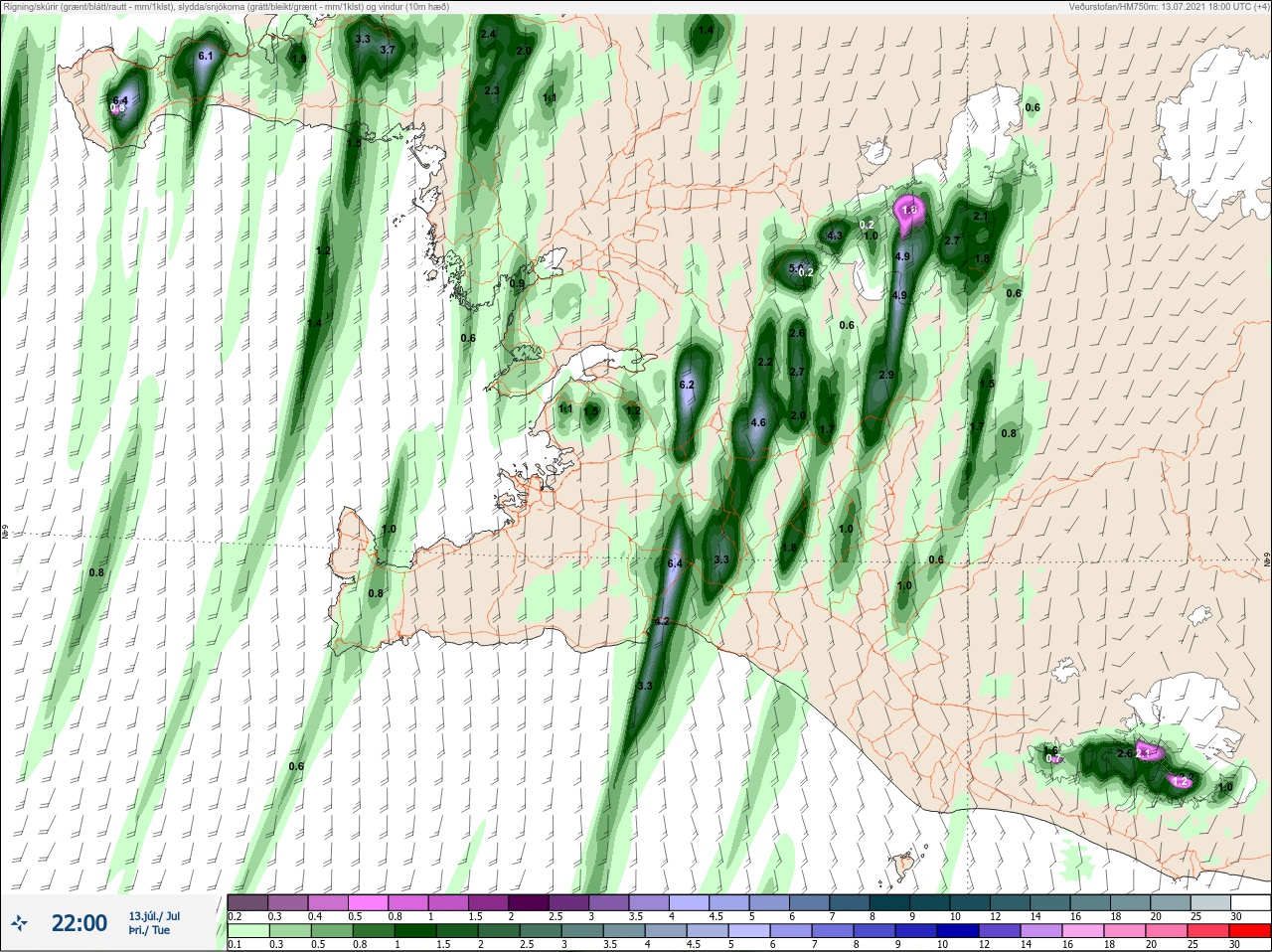The image size is (1272, 952).
Task: Select the white swatch ending the top legend row
Action: (x=1250, y=902)
